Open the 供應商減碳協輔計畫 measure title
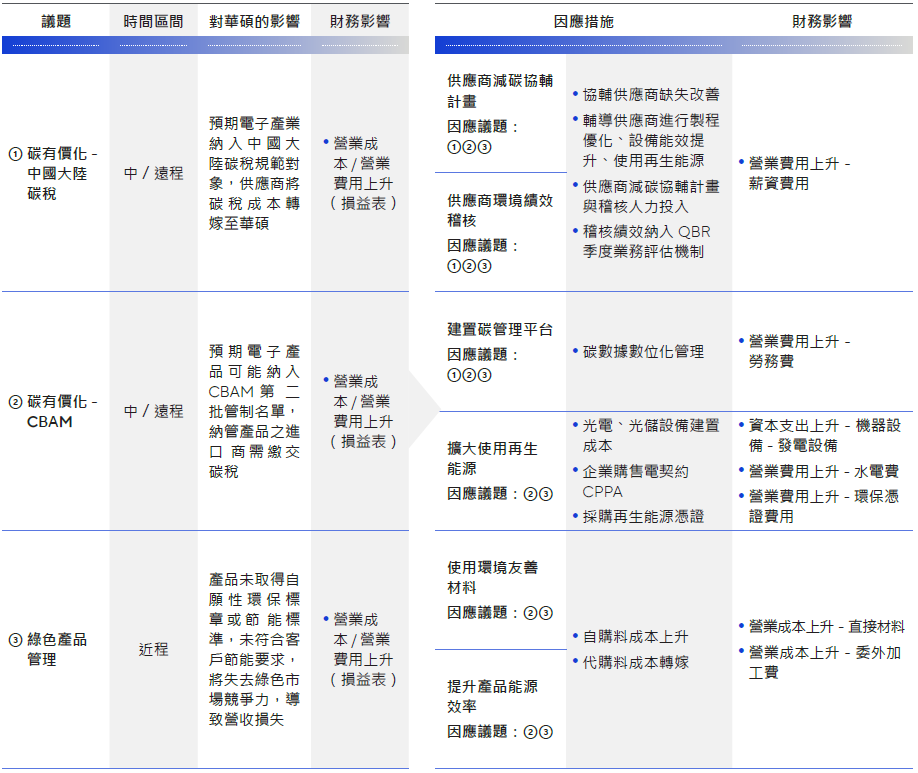 coord(499,91)
